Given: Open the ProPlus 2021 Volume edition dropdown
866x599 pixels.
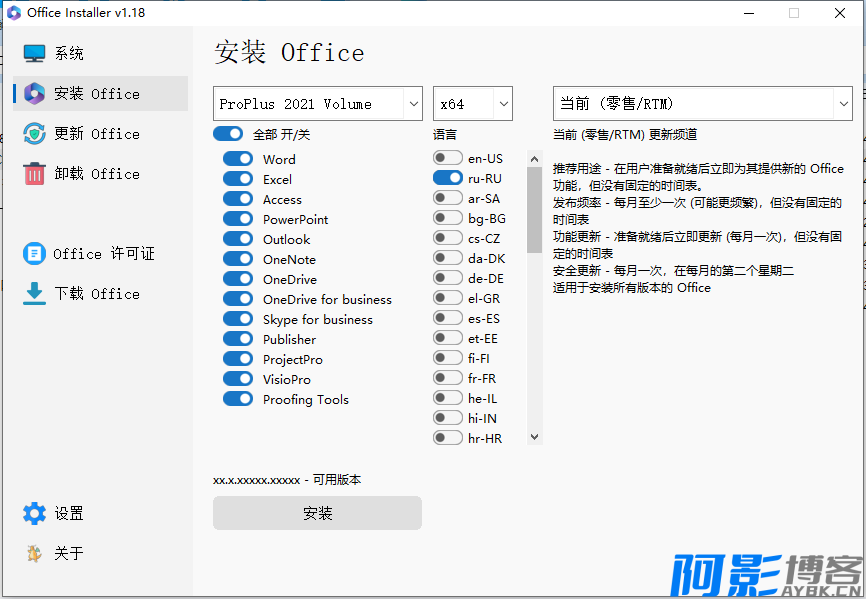Looking at the screenshot, I should [318, 103].
